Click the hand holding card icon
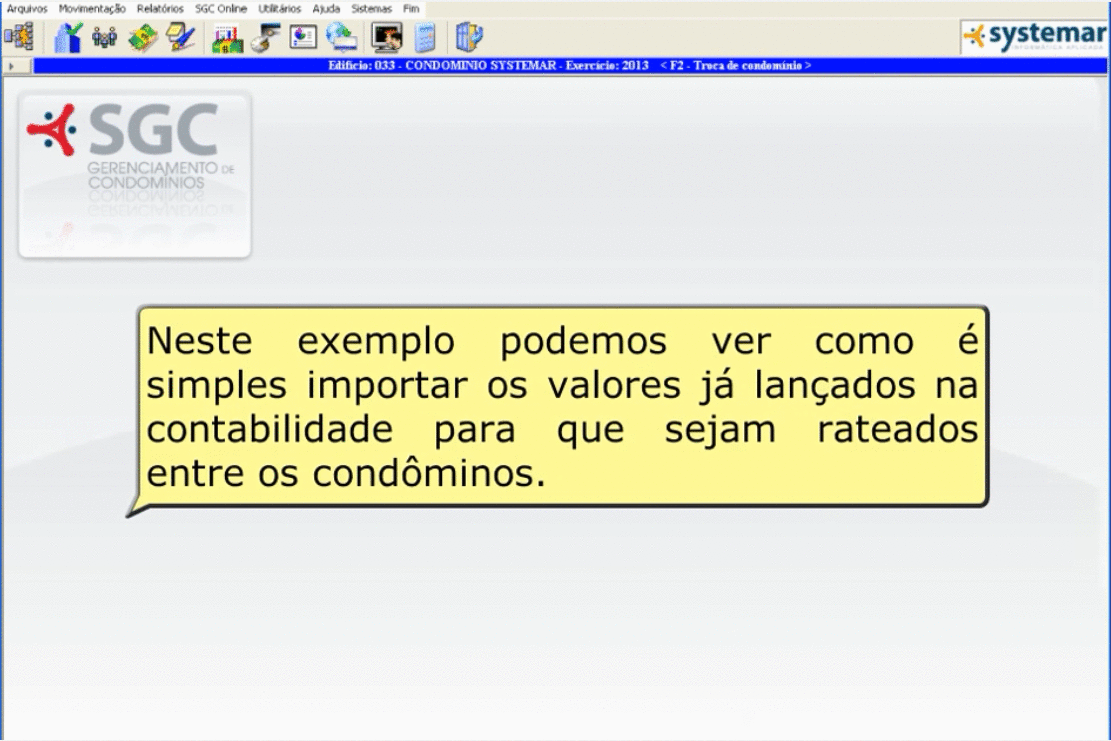This screenshot has width=1111, height=741. (x=266, y=37)
